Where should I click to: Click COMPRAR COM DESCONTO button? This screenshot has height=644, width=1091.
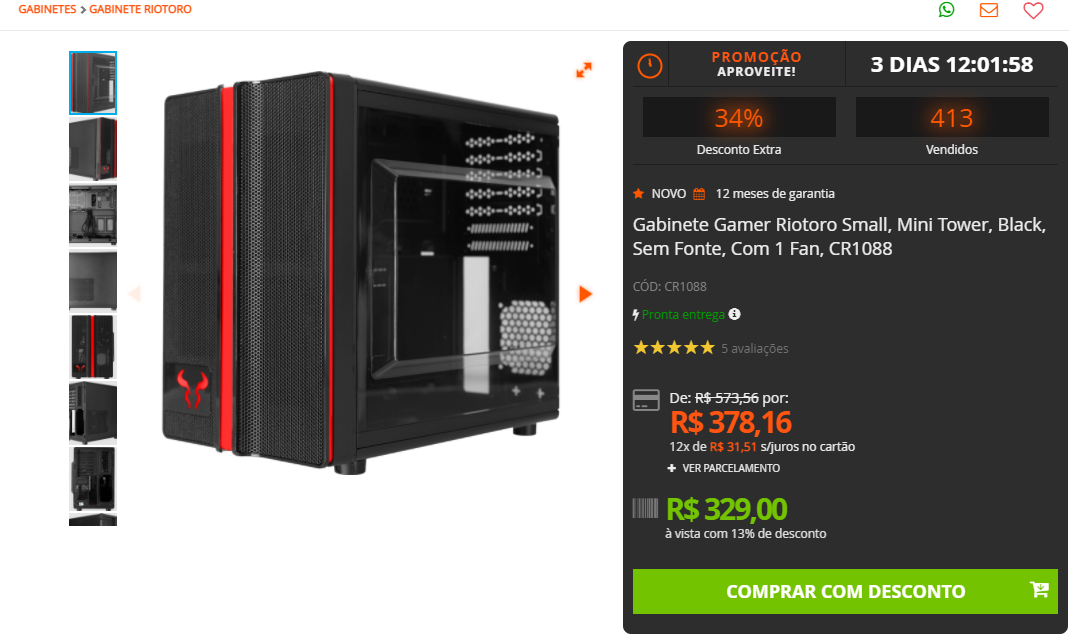(x=845, y=591)
